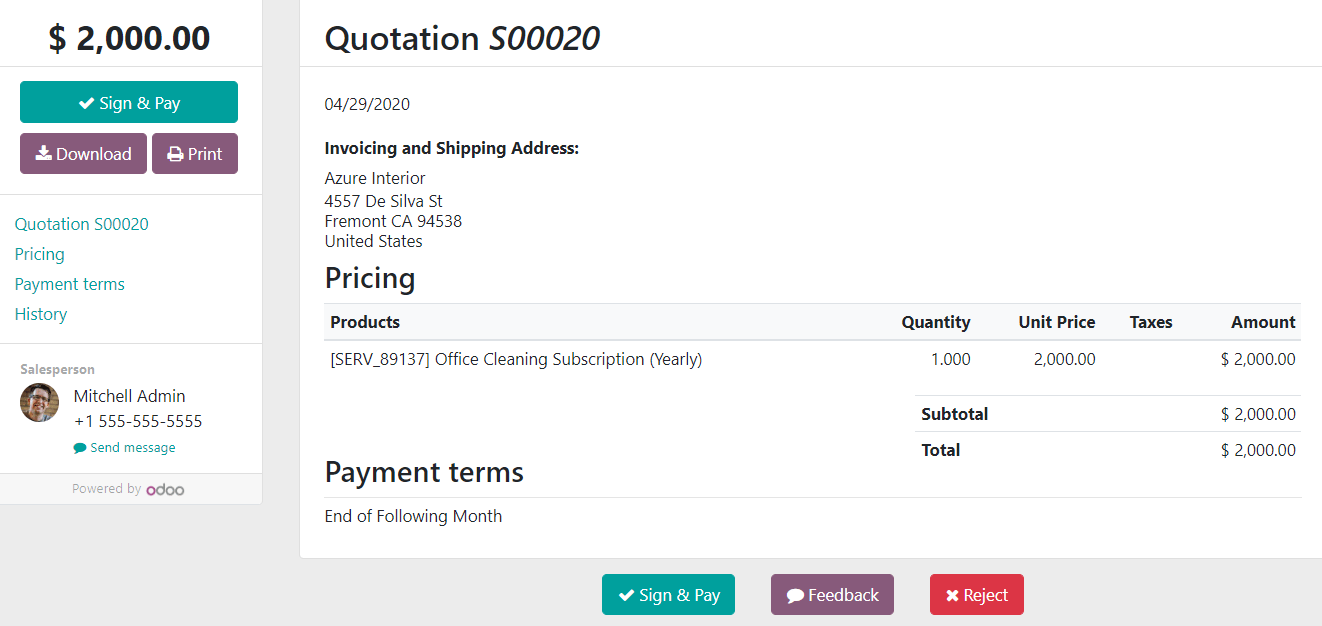Click the Download icon to save the quotation
The width and height of the screenshot is (1322, 626).
tap(43, 153)
